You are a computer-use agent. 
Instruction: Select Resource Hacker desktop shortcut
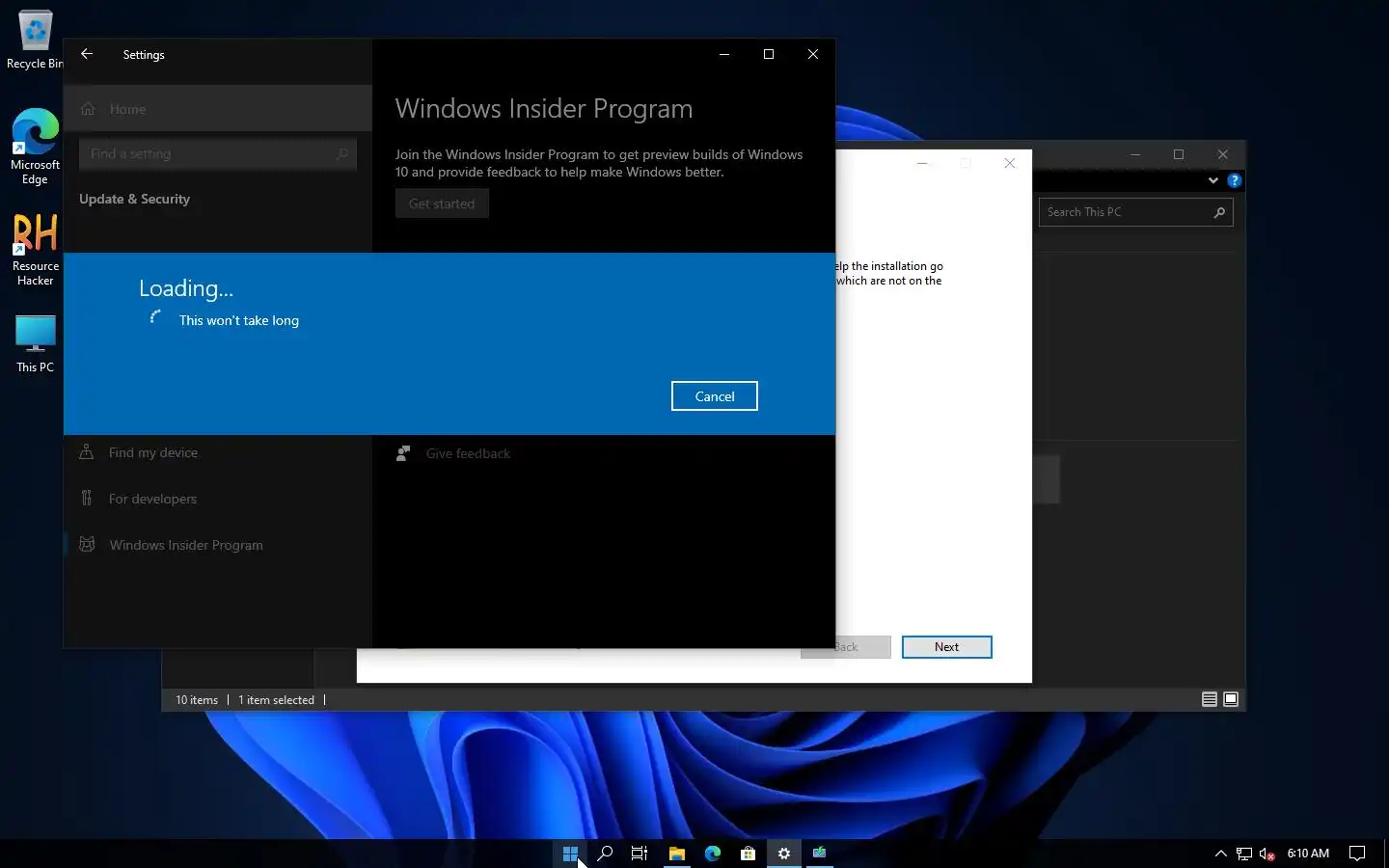click(x=35, y=250)
